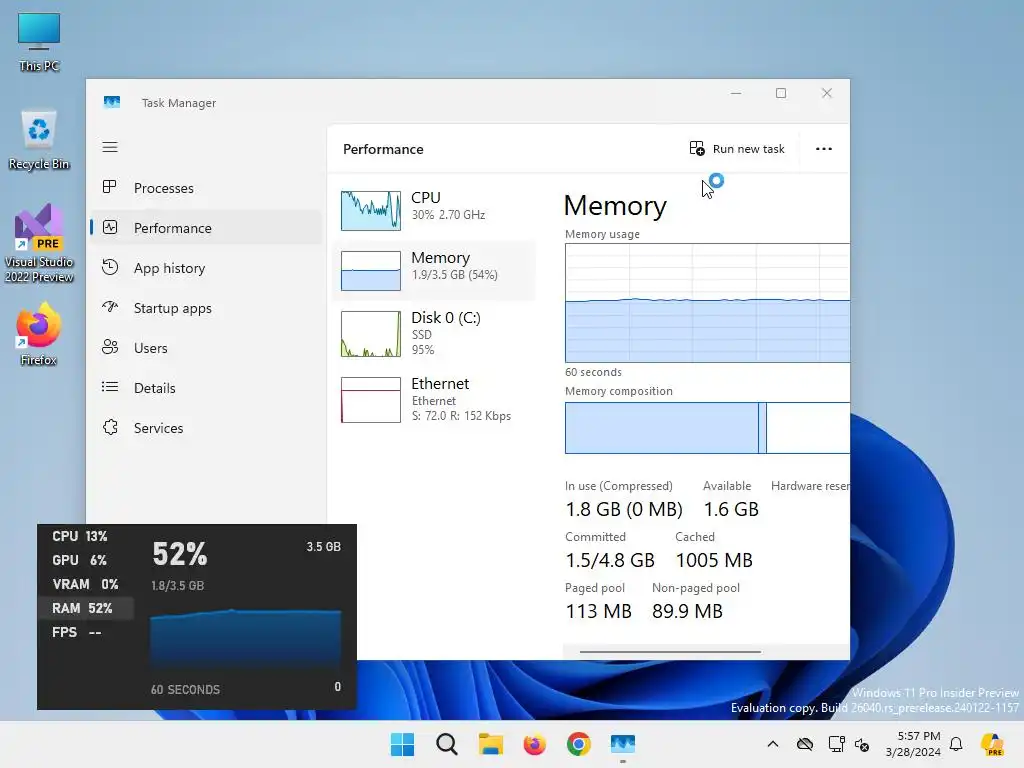Open This PC desktop icon
Image resolution: width=1024 pixels, height=768 pixels.
click(39, 42)
